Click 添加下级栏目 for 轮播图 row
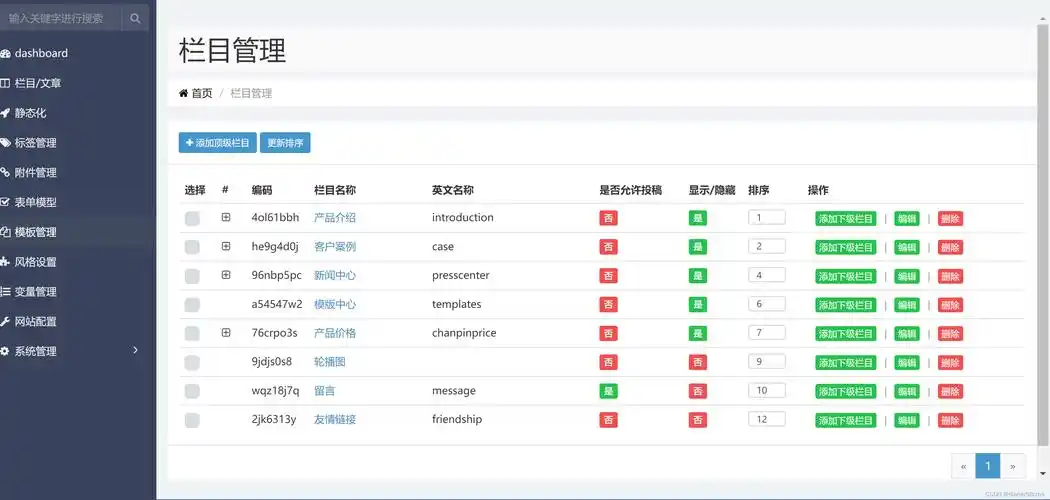1050x500 pixels. pyautogui.click(x=846, y=363)
